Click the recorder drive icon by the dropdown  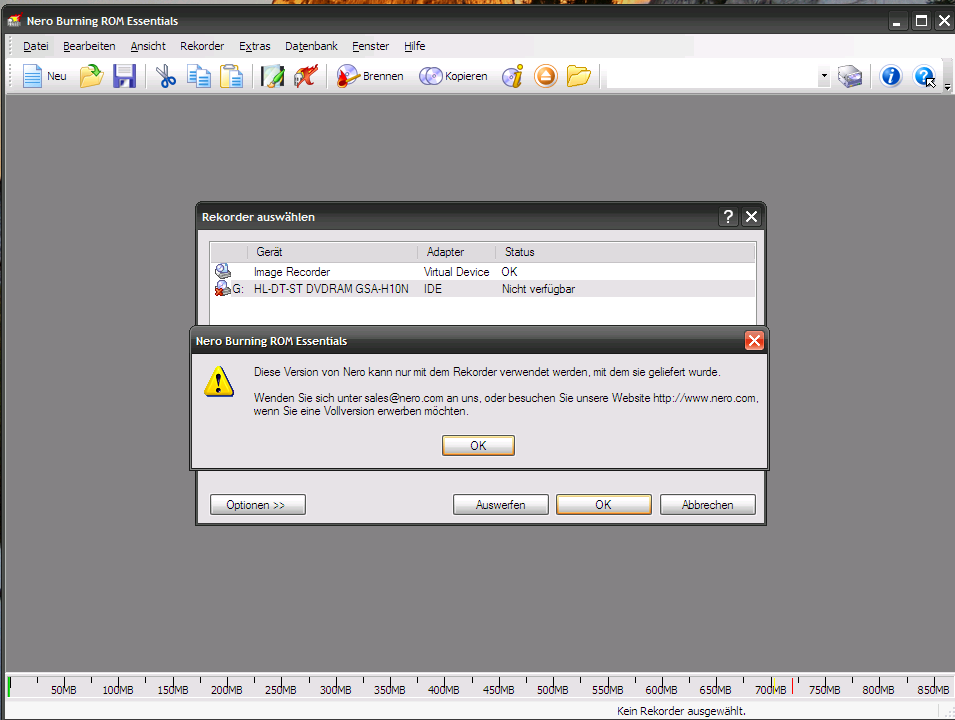click(x=850, y=76)
